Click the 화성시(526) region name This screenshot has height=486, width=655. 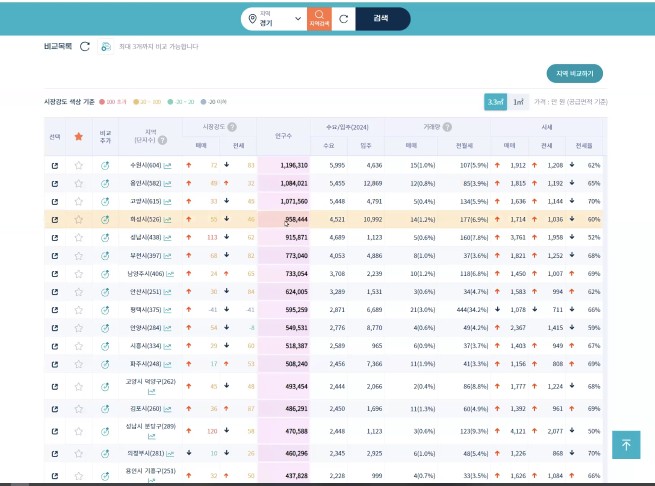pos(145,219)
